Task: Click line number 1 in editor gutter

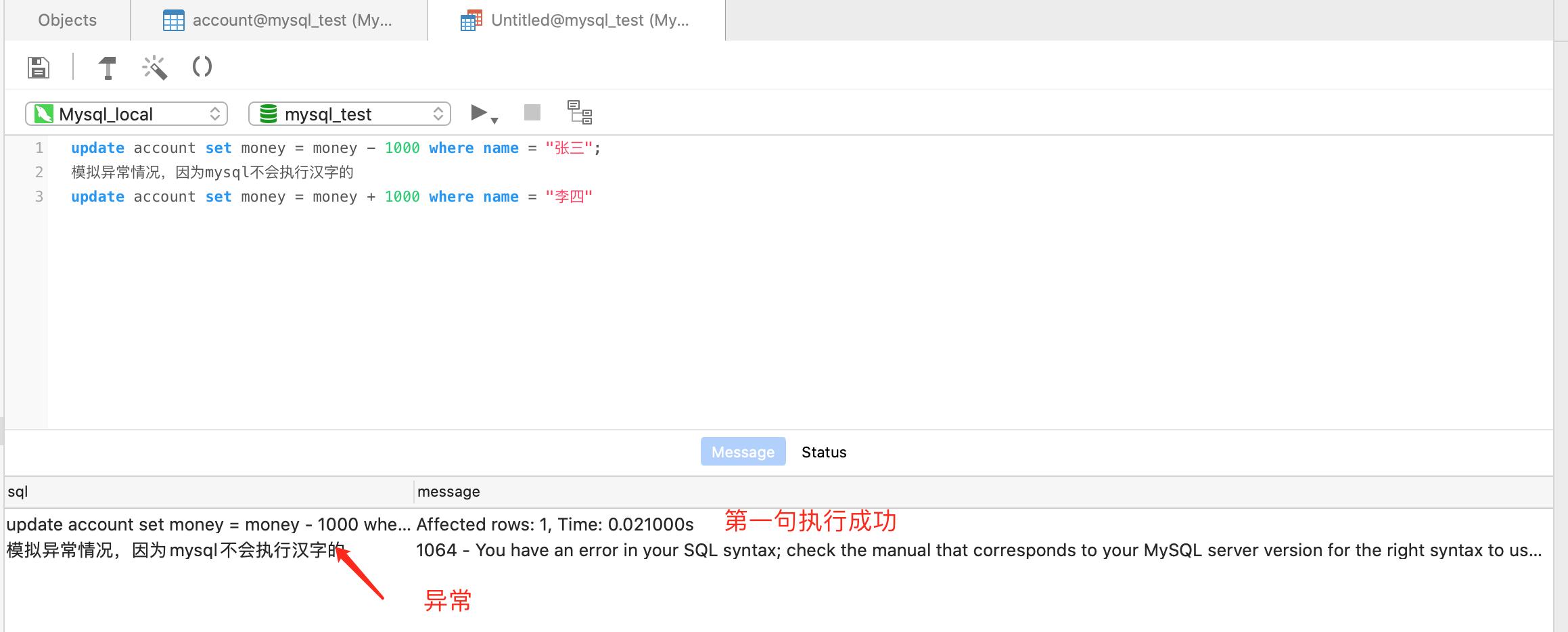Action: pyautogui.click(x=39, y=148)
